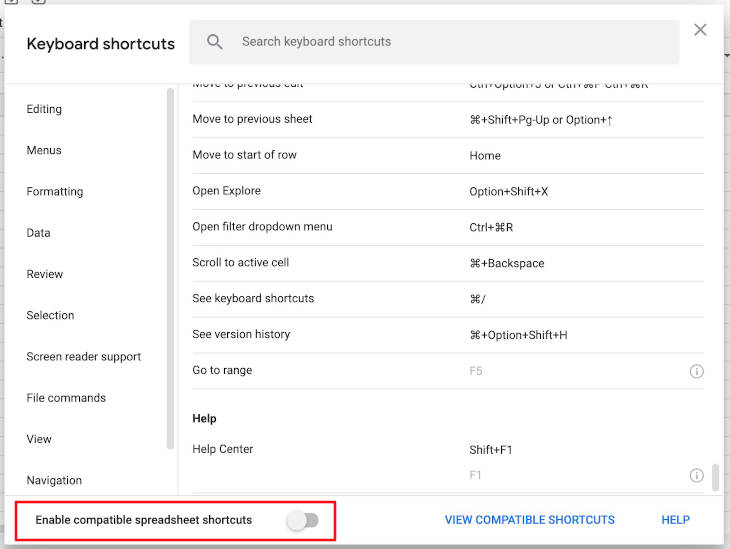Viewport: 730px width, 549px height.
Task: Click the ⌘+Option+Shift+H shortcut text
Action: [x=518, y=335]
